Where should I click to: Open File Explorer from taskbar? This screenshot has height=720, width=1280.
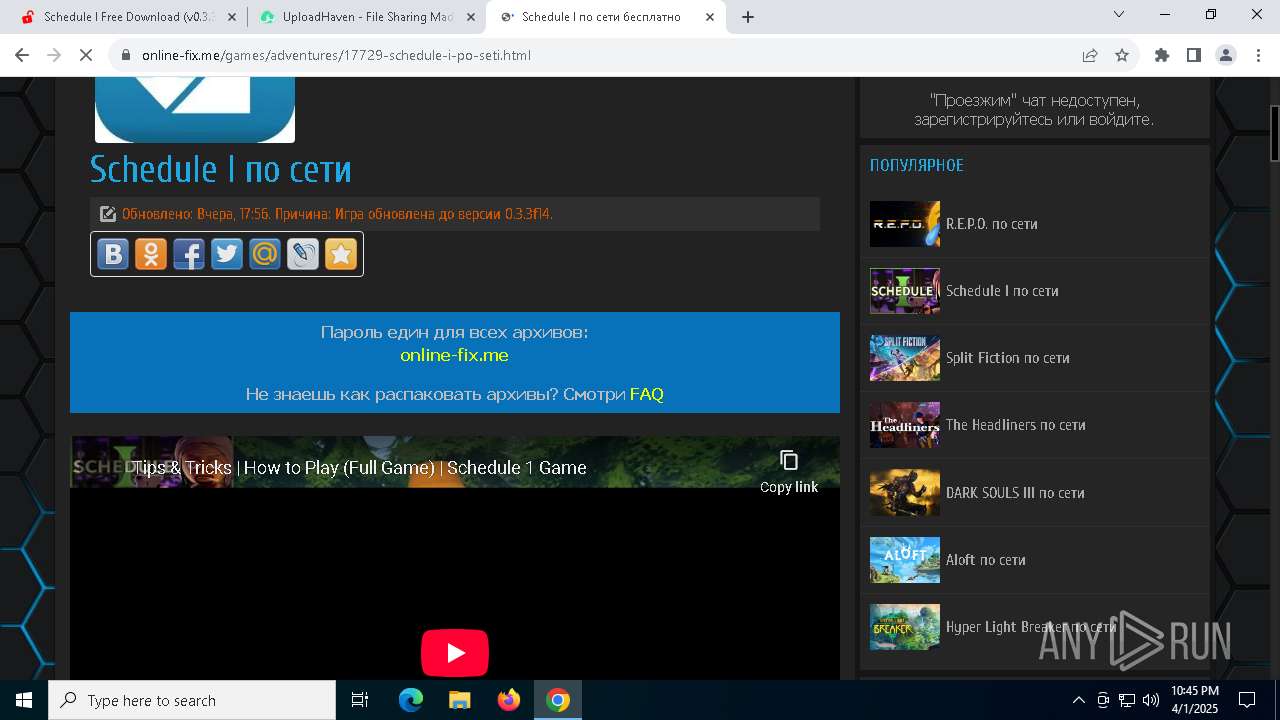(x=460, y=700)
